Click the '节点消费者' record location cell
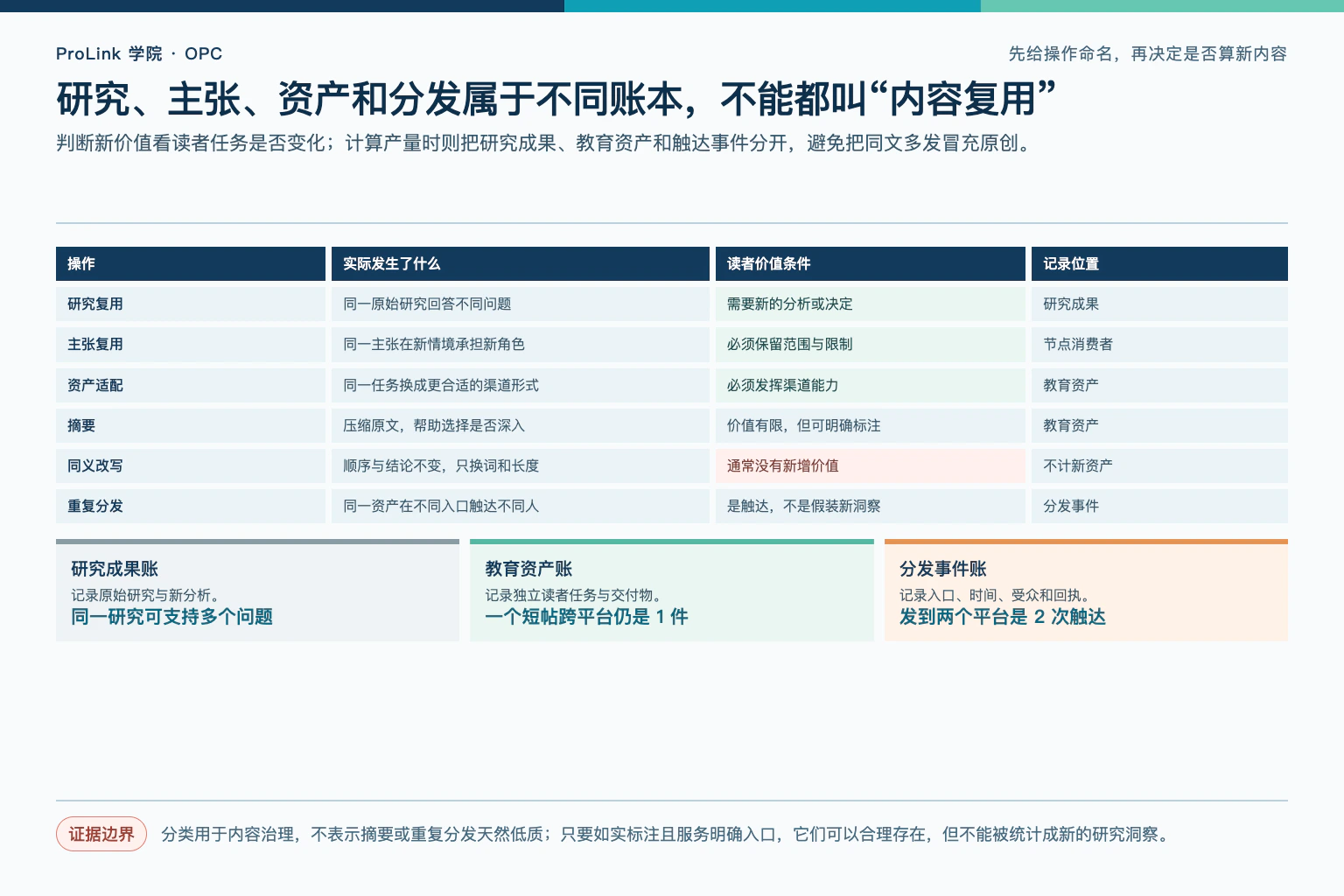 click(1159, 344)
